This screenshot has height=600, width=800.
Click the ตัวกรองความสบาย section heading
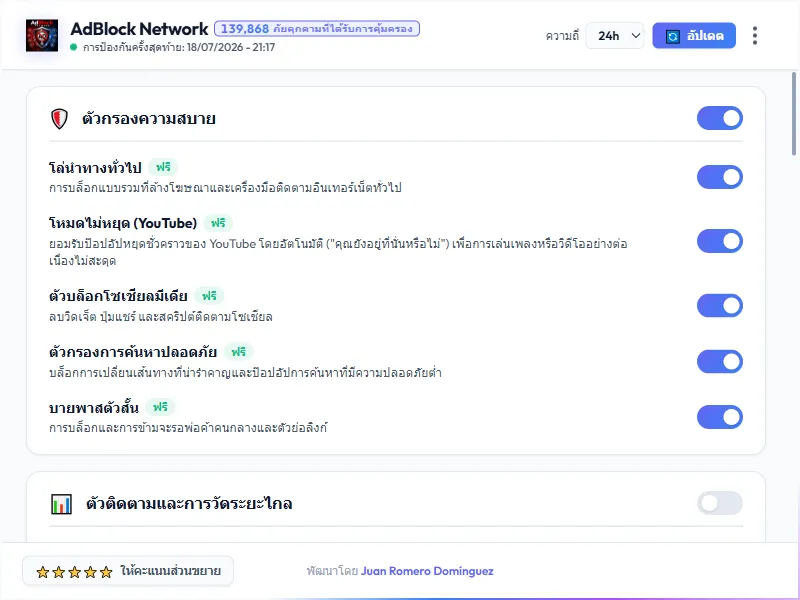click(x=148, y=119)
